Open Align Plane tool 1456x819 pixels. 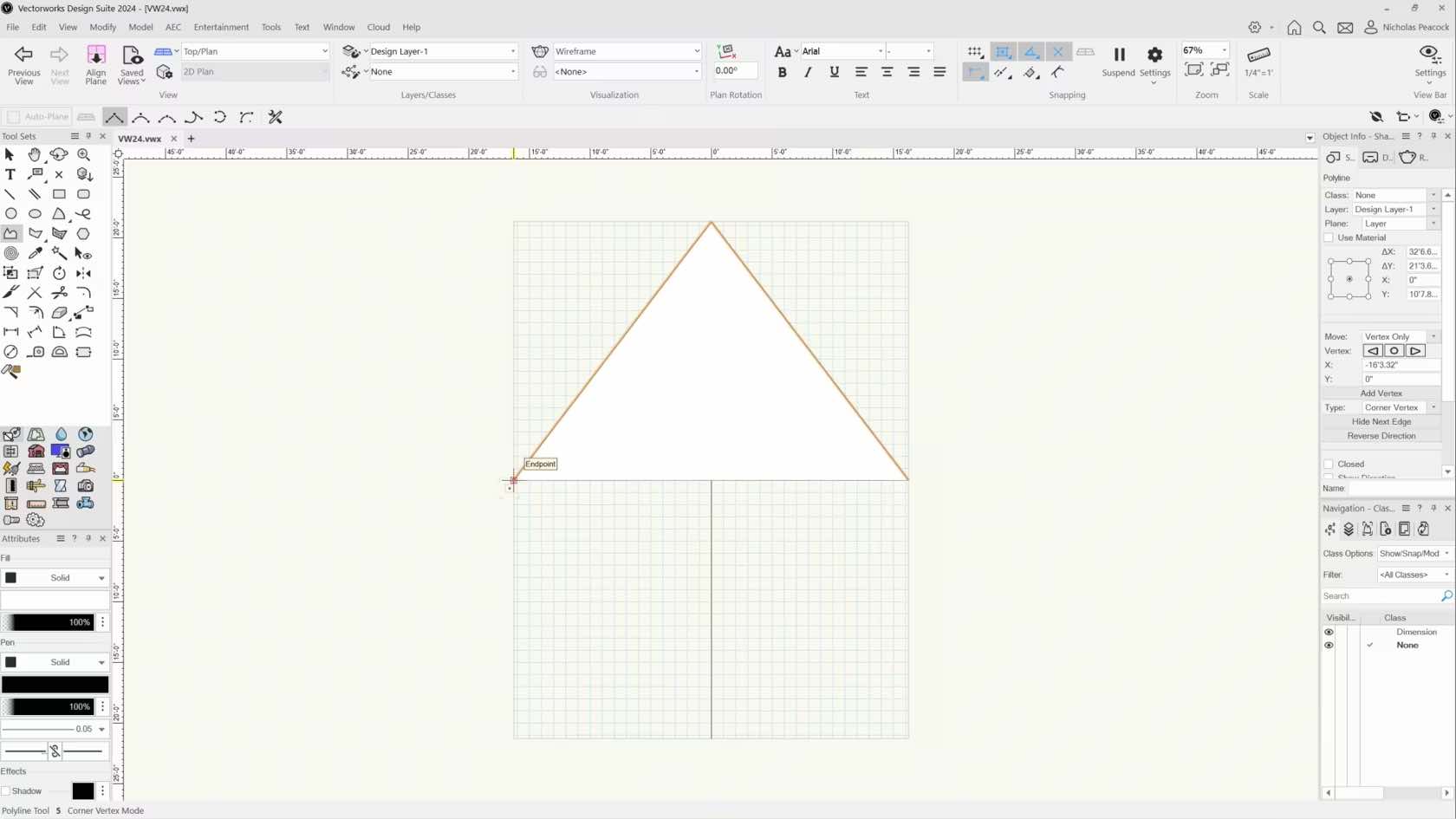click(x=96, y=65)
